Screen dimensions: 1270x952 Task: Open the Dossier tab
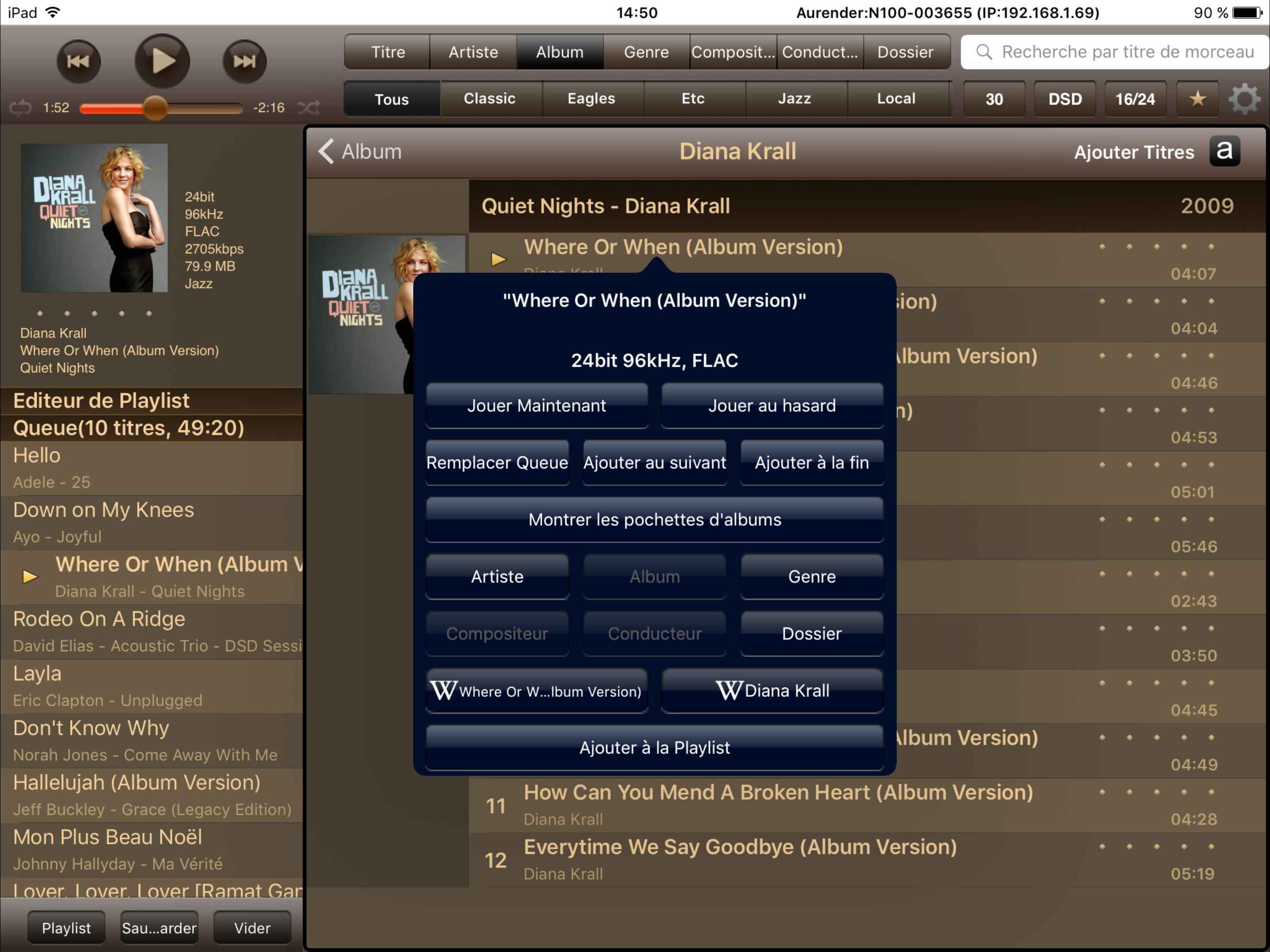tap(906, 52)
